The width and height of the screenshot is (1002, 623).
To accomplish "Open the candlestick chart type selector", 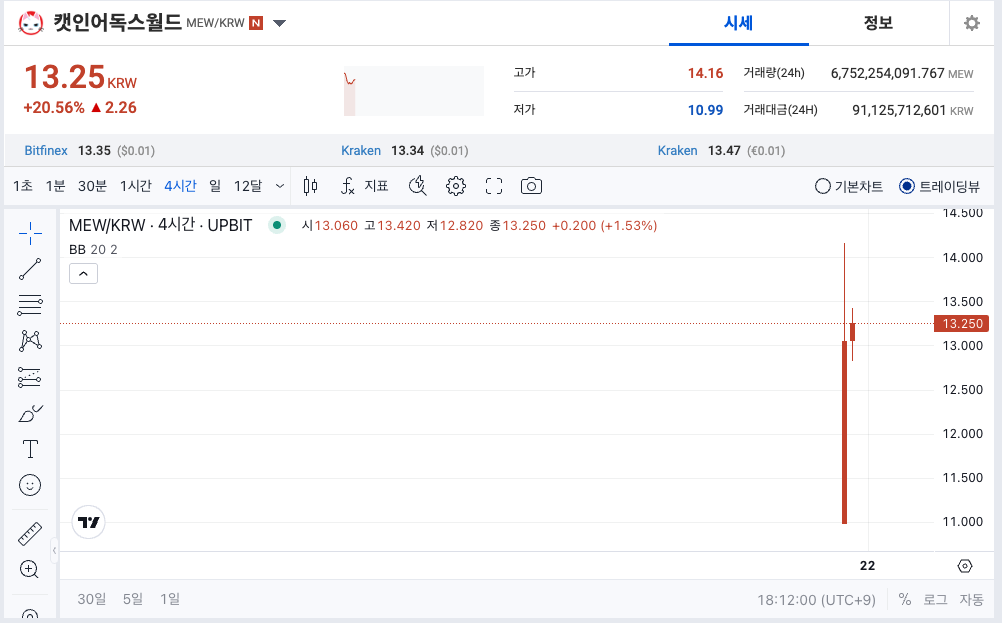I will (310, 186).
